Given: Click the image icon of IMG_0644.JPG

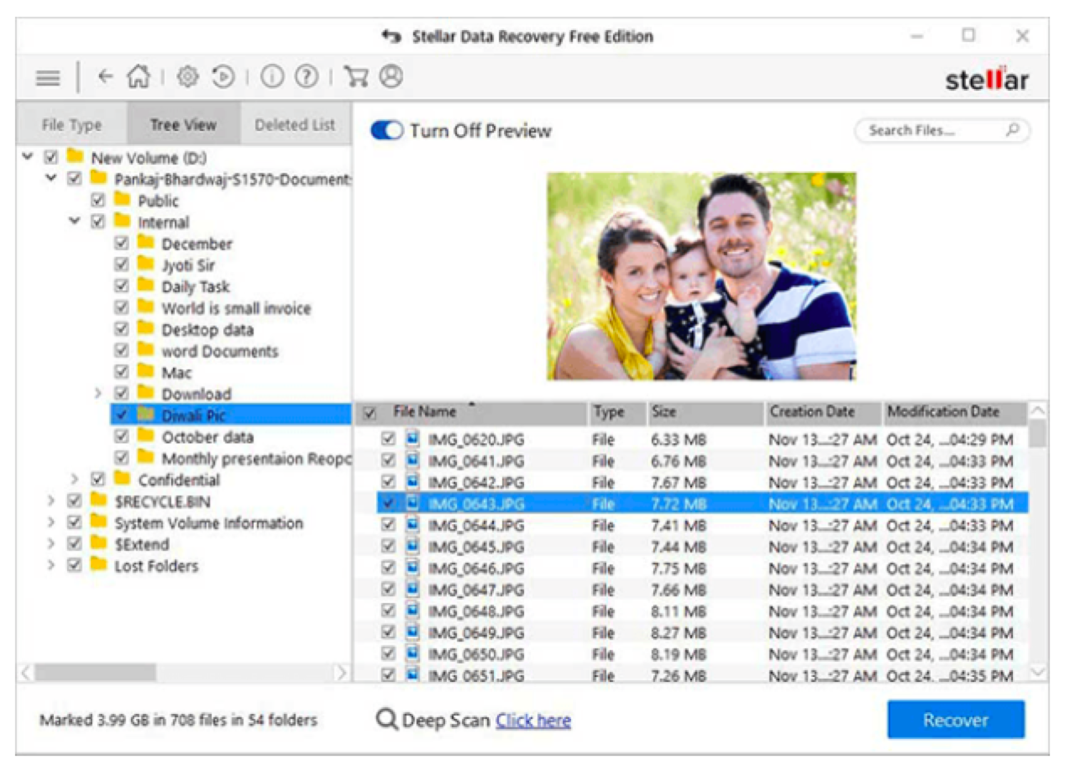Looking at the screenshot, I should pyautogui.click(x=412, y=524).
